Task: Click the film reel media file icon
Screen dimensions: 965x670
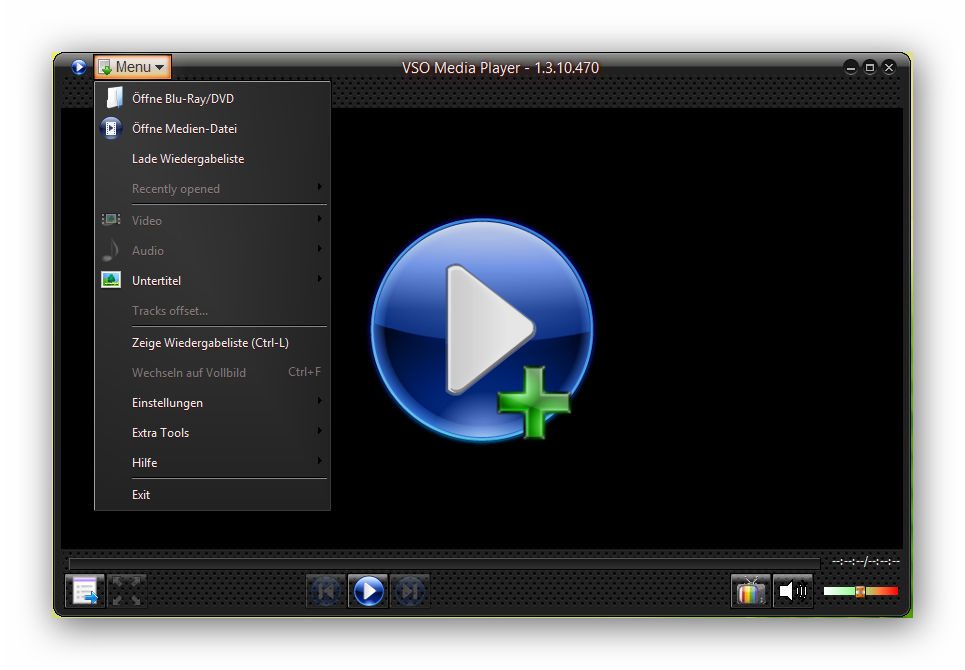Action: 111,129
